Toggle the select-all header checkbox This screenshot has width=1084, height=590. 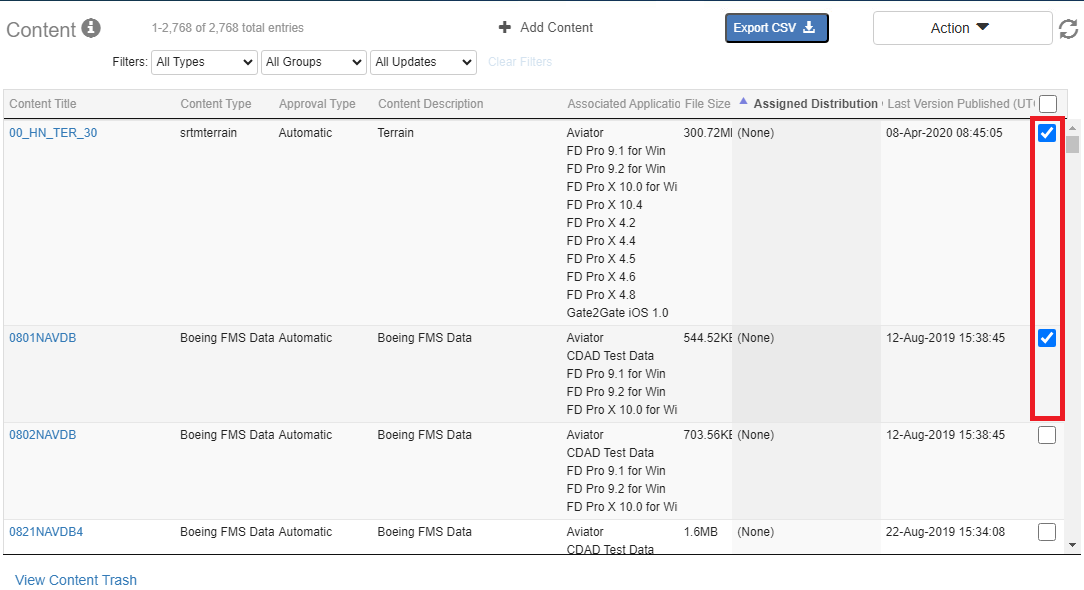1047,104
